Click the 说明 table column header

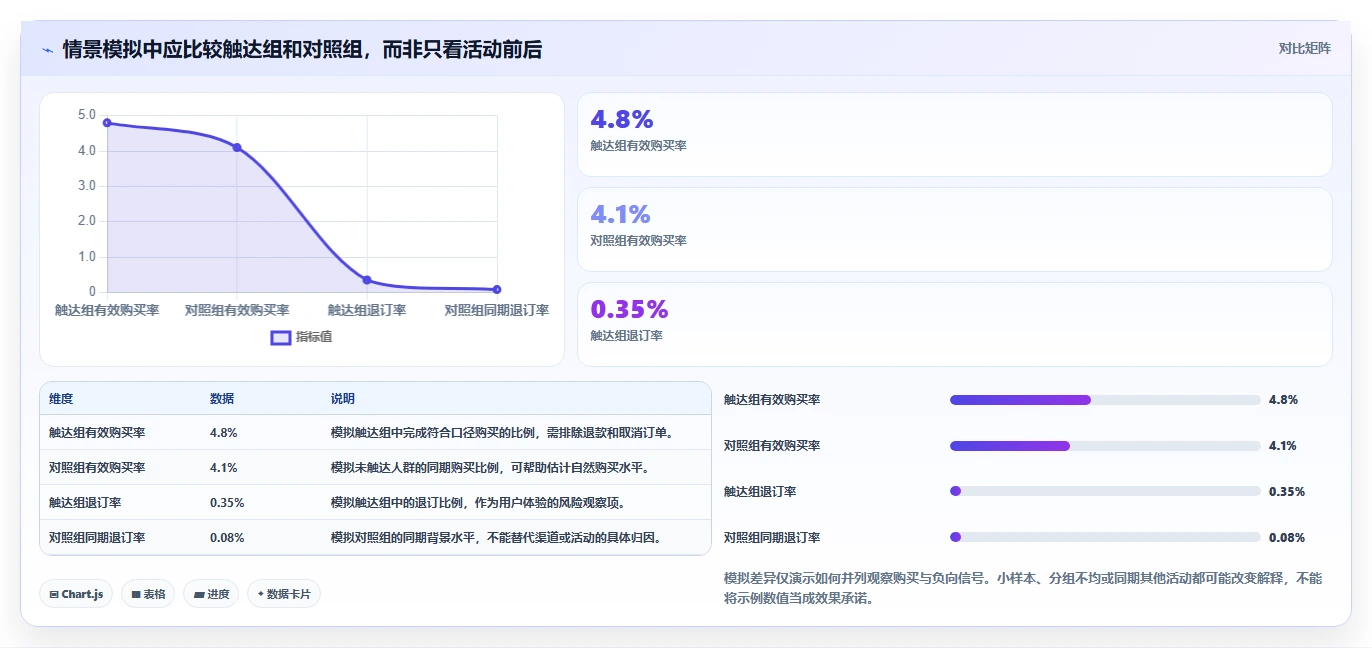click(x=343, y=399)
